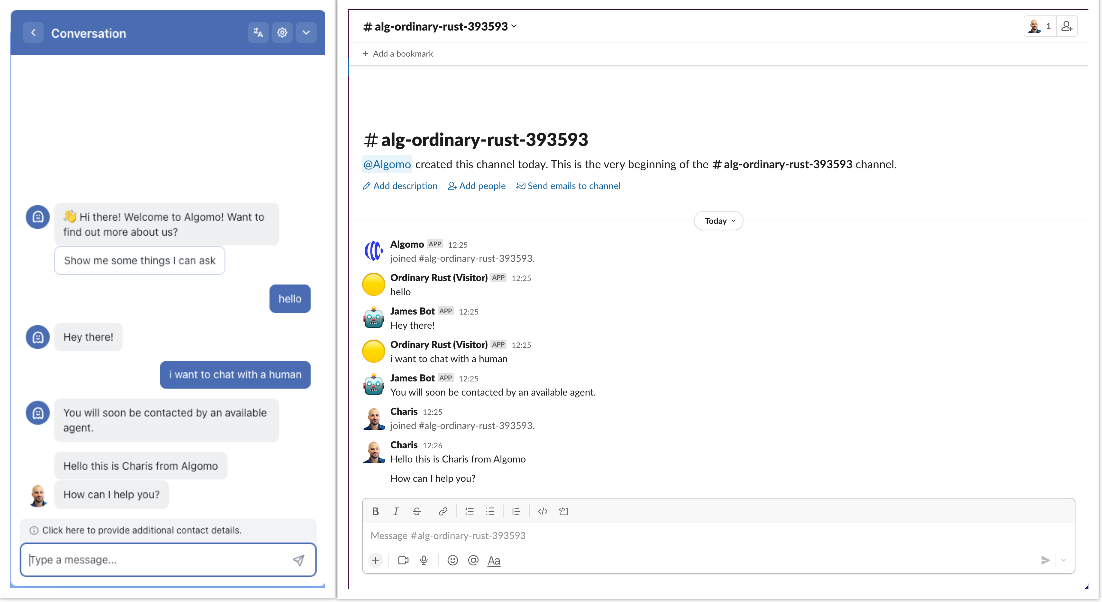
Task: Click "Add a bookmark" in Slack
Action: click(x=398, y=53)
